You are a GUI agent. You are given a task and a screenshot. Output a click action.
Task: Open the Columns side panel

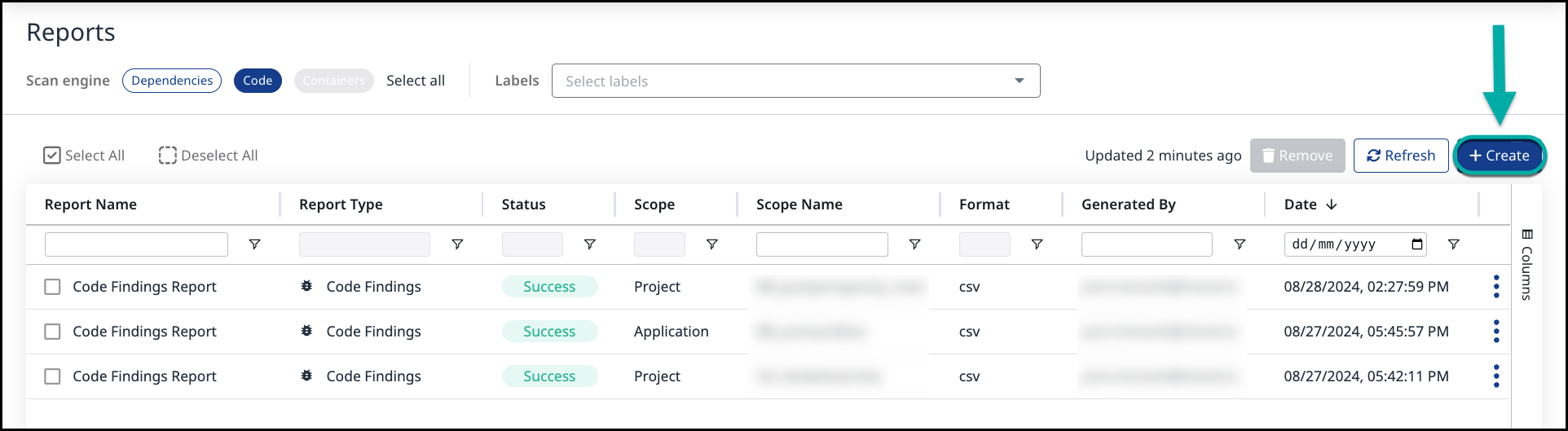click(x=1526, y=265)
